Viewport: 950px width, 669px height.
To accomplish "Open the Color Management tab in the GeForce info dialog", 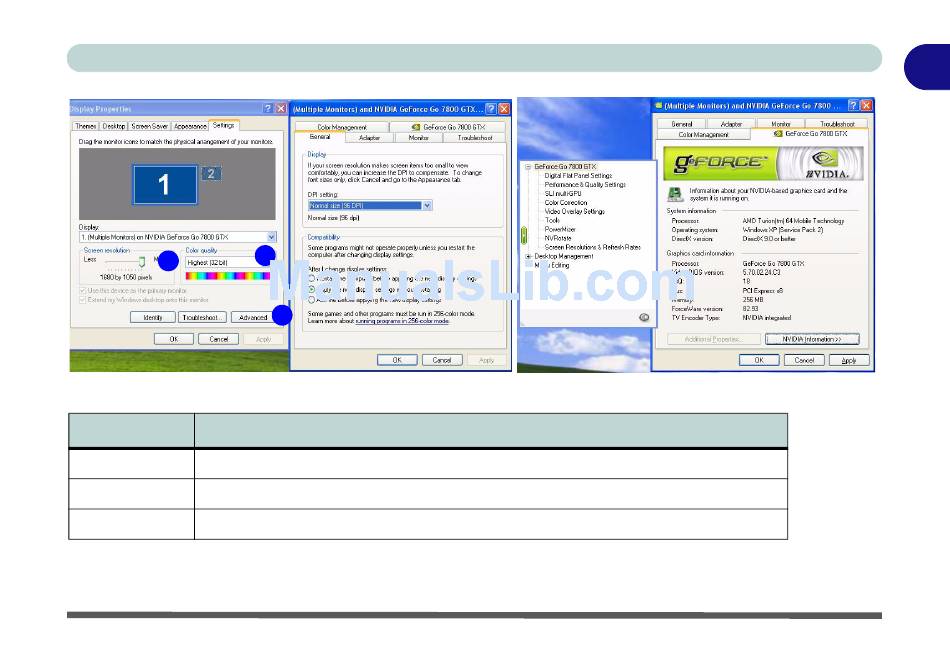I will (703, 135).
